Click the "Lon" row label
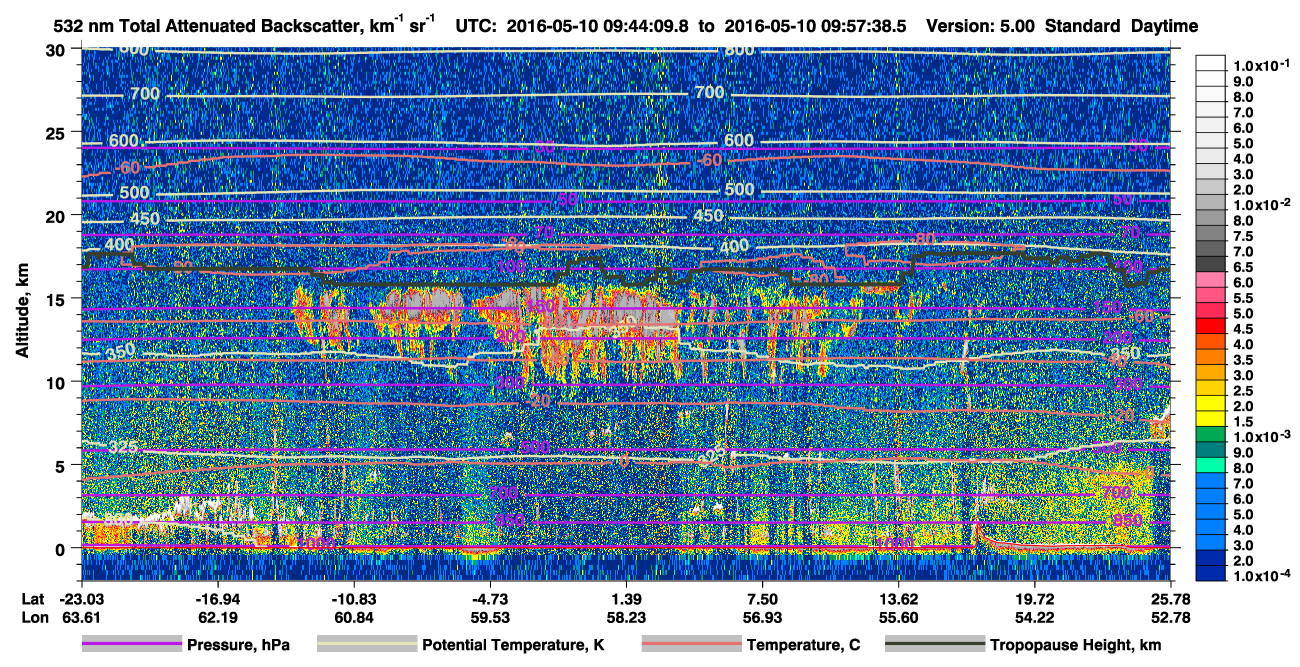Image resolution: width=1300 pixels, height=667 pixels. click(x=33, y=618)
